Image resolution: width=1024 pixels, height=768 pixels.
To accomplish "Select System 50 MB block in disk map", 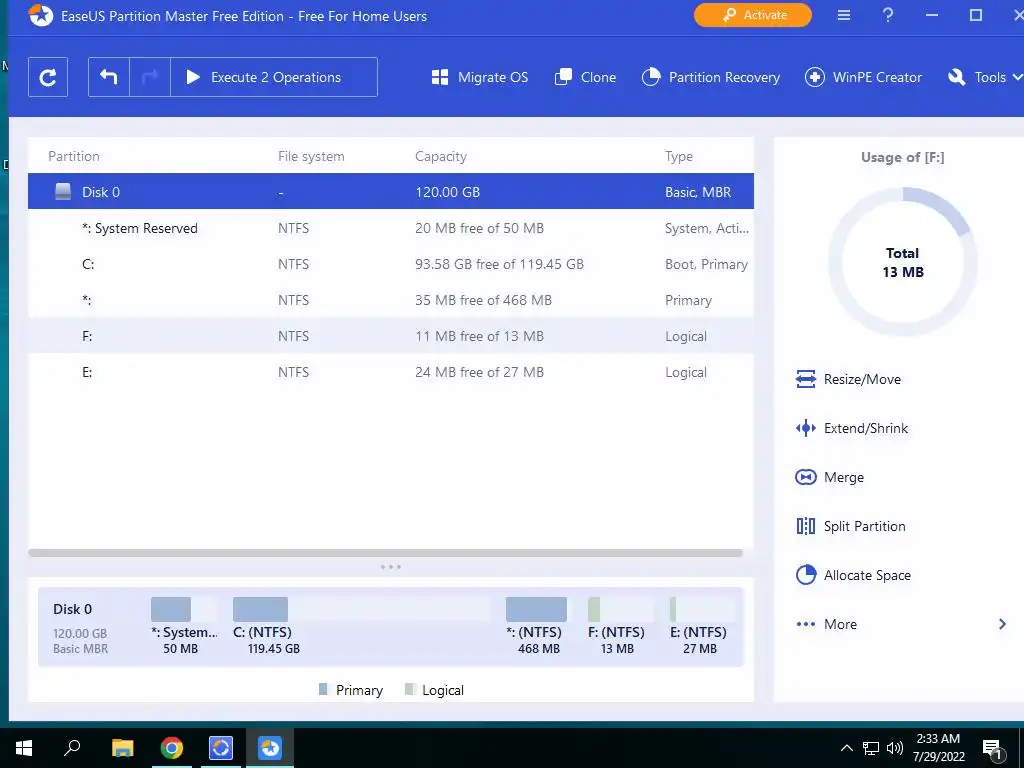I will pyautogui.click(x=184, y=626).
